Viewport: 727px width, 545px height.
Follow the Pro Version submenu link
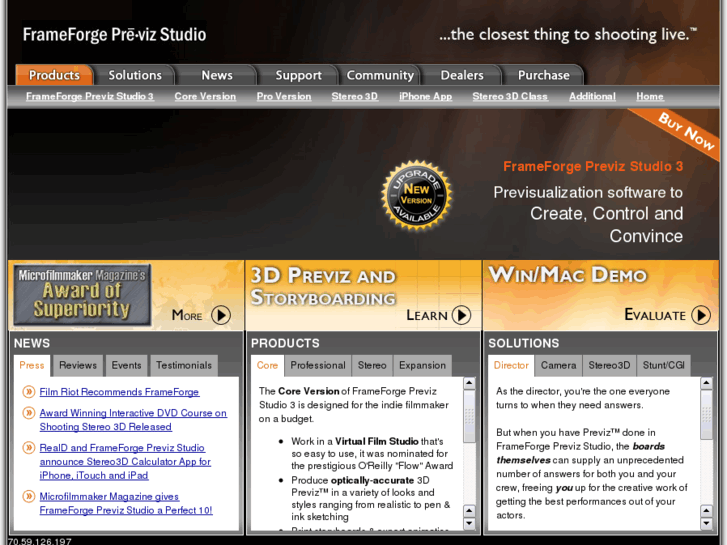(x=284, y=96)
